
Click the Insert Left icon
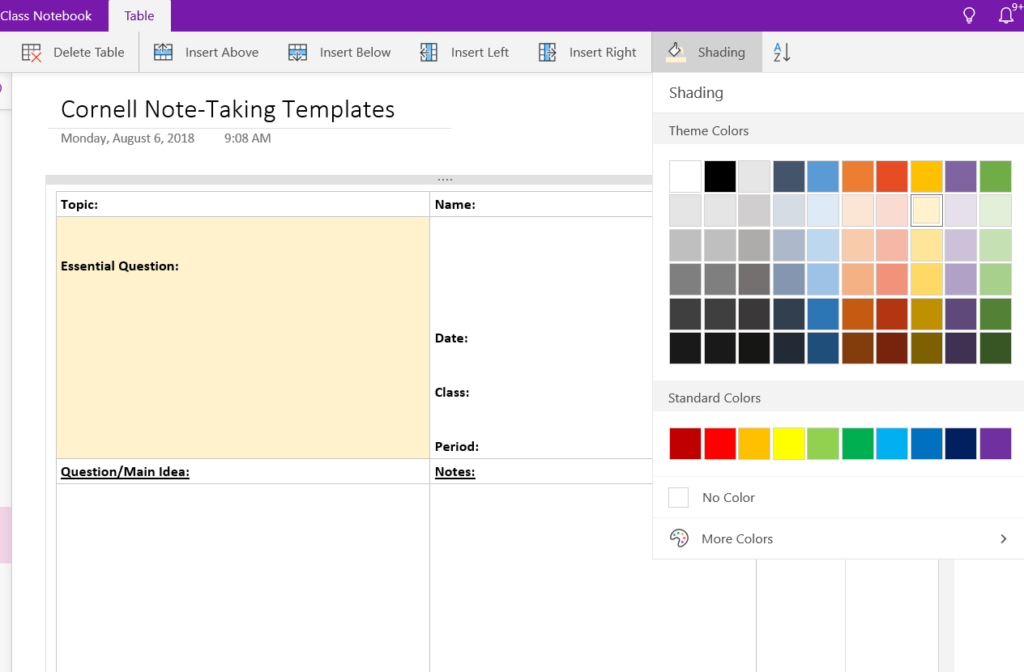point(429,52)
